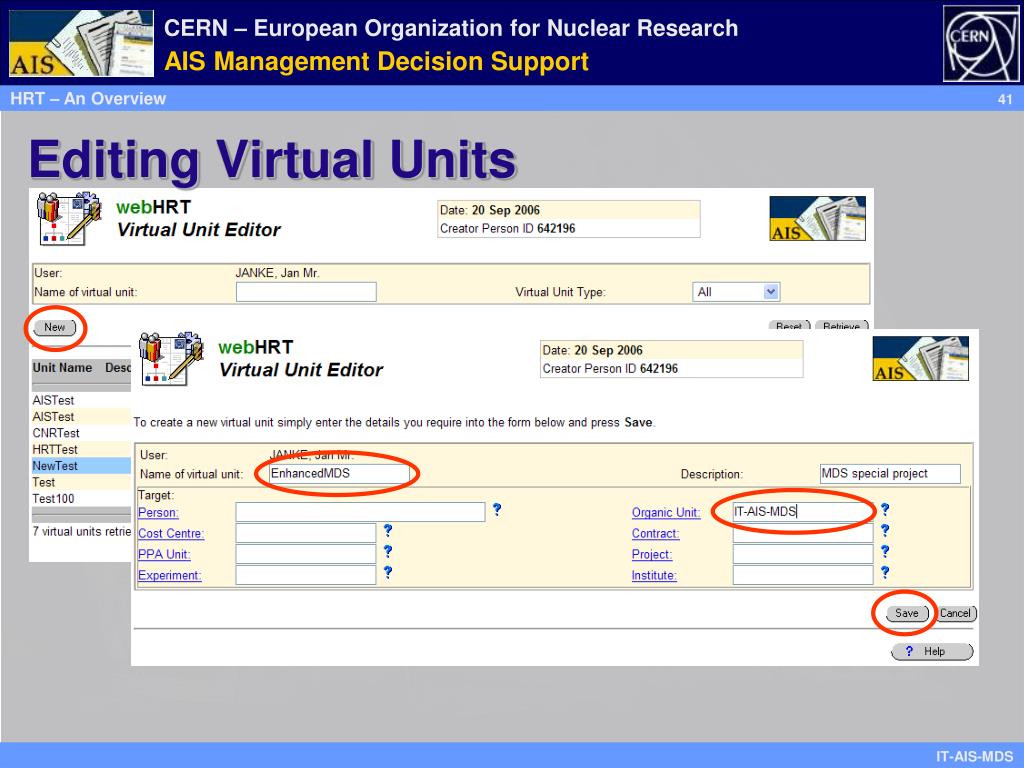Screen dimensions: 1024x768
Task: Click the help question mark next to Contract
Action: [x=885, y=530]
